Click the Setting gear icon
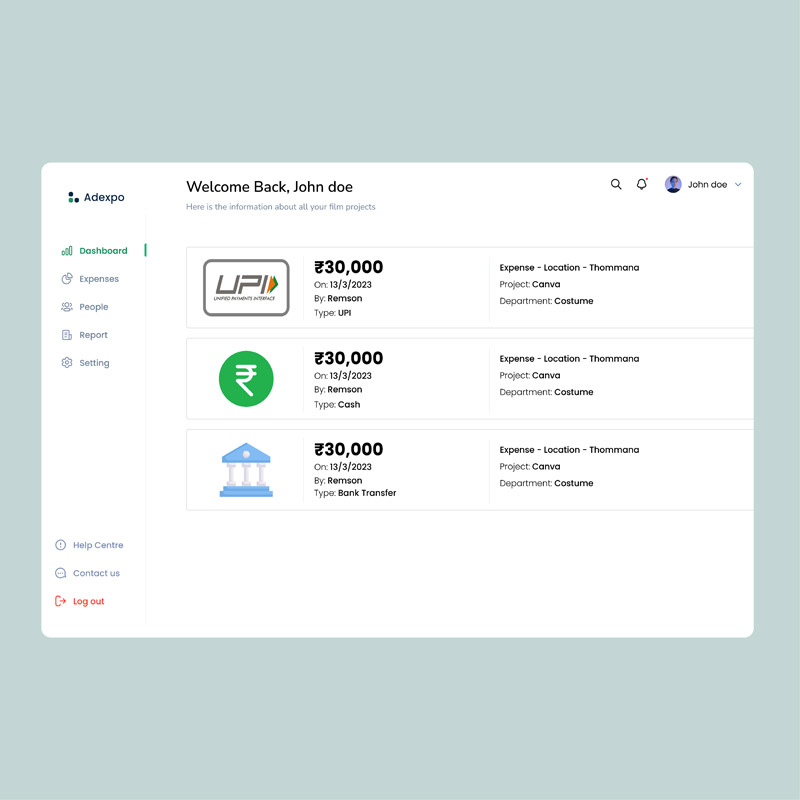This screenshot has width=800, height=800. (67, 363)
